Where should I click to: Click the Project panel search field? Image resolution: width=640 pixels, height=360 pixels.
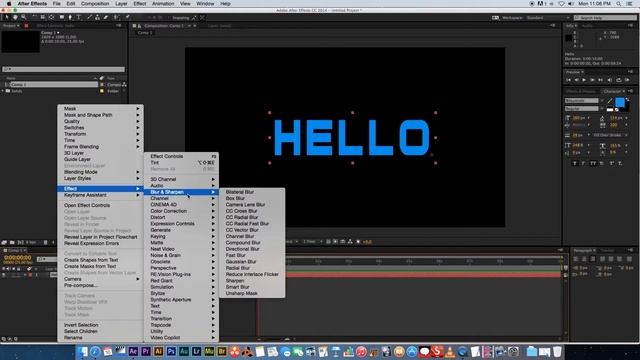pos(64,69)
